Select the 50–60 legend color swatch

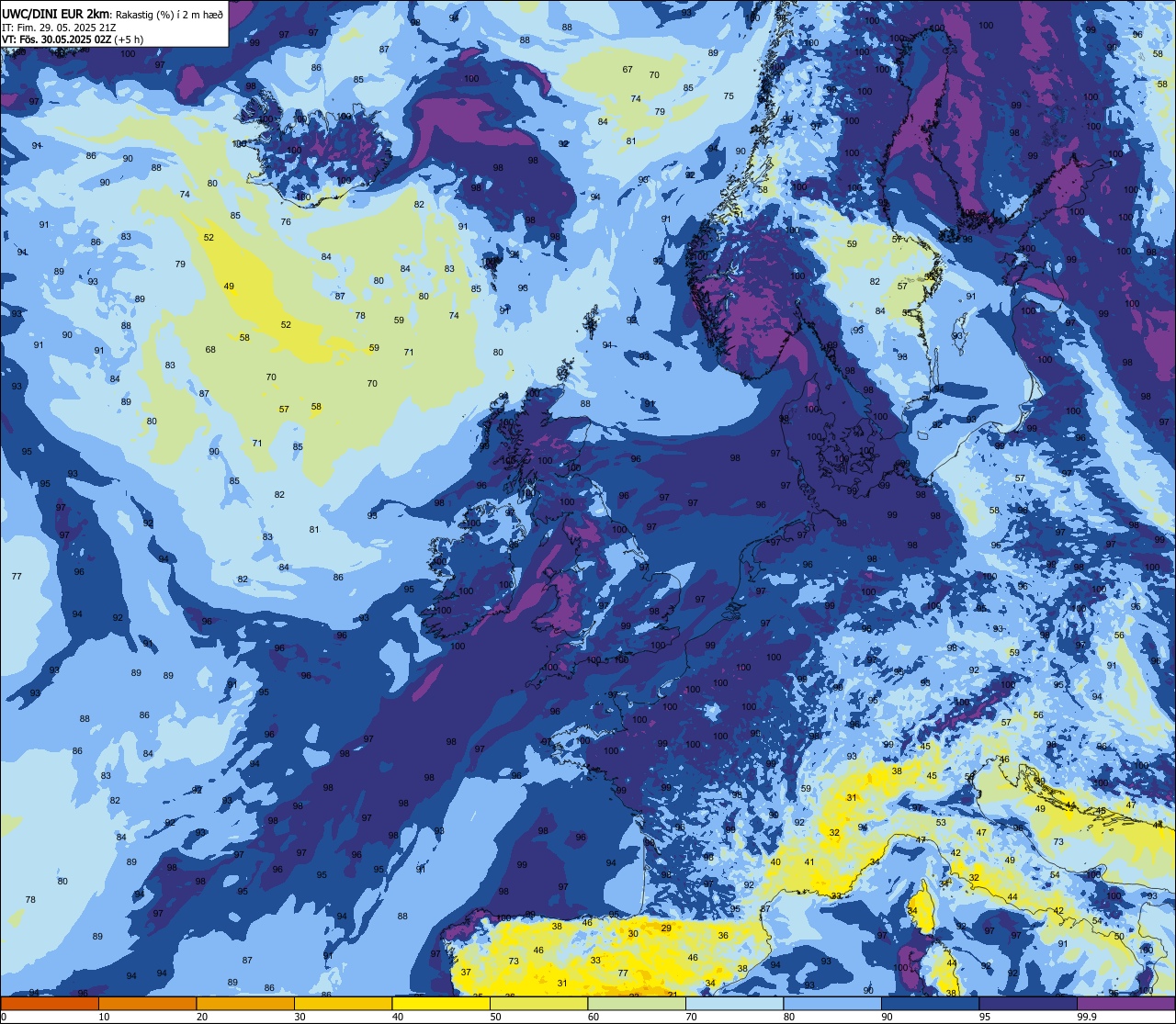(538, 1003)
